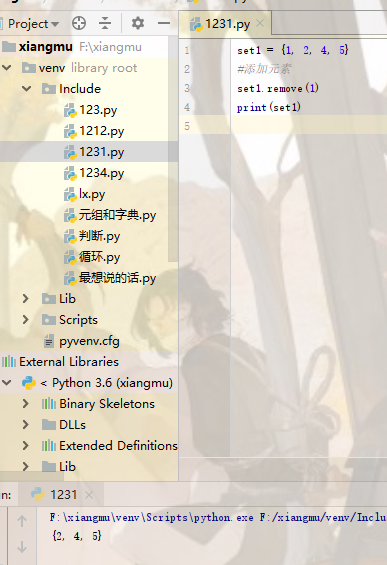387x565 pixels.
Task: Click the pyvenv.cfg config file icon
Action: (x=49, y=341)
